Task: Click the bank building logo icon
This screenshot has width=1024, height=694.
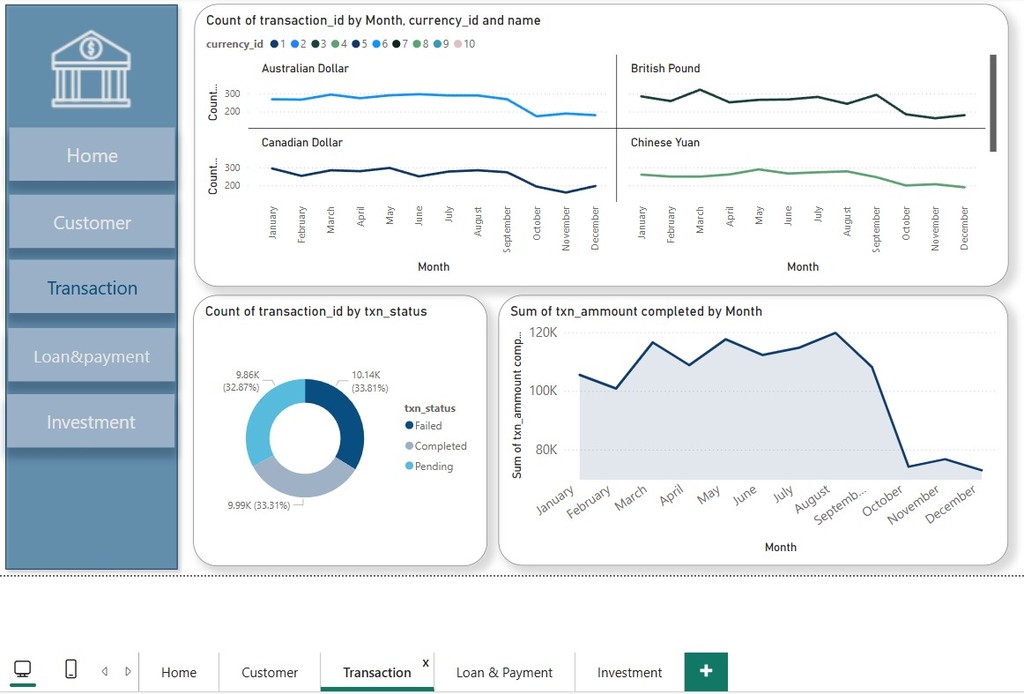Action: pos(91,68)
